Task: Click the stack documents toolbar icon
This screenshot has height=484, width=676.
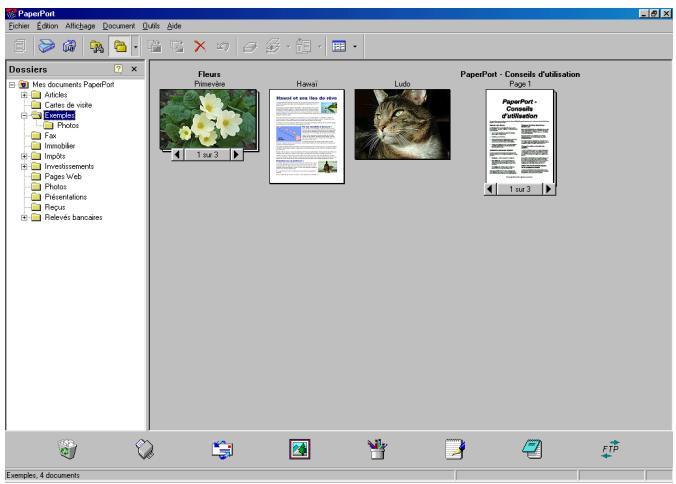Action: coord(250,46)
